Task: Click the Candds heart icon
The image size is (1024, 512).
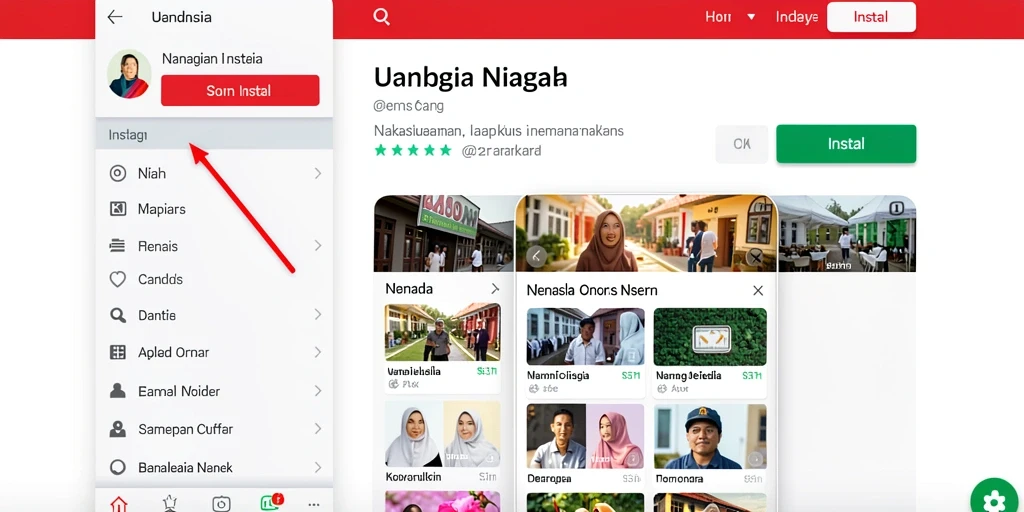Action: (x=118, y=280)
